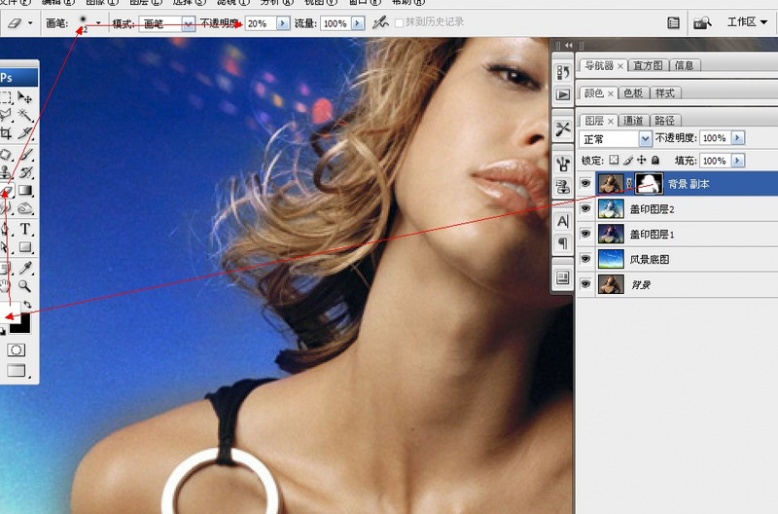This screenshot has height=514, width=778.
Task: Select the Gradient tool
Action: coord(25,191)
